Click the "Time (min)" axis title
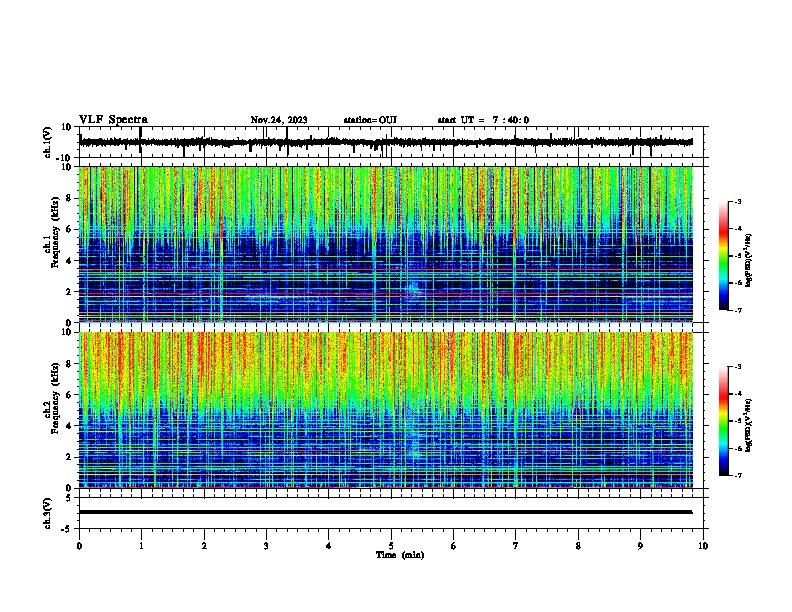 click(x=400, y=555)
